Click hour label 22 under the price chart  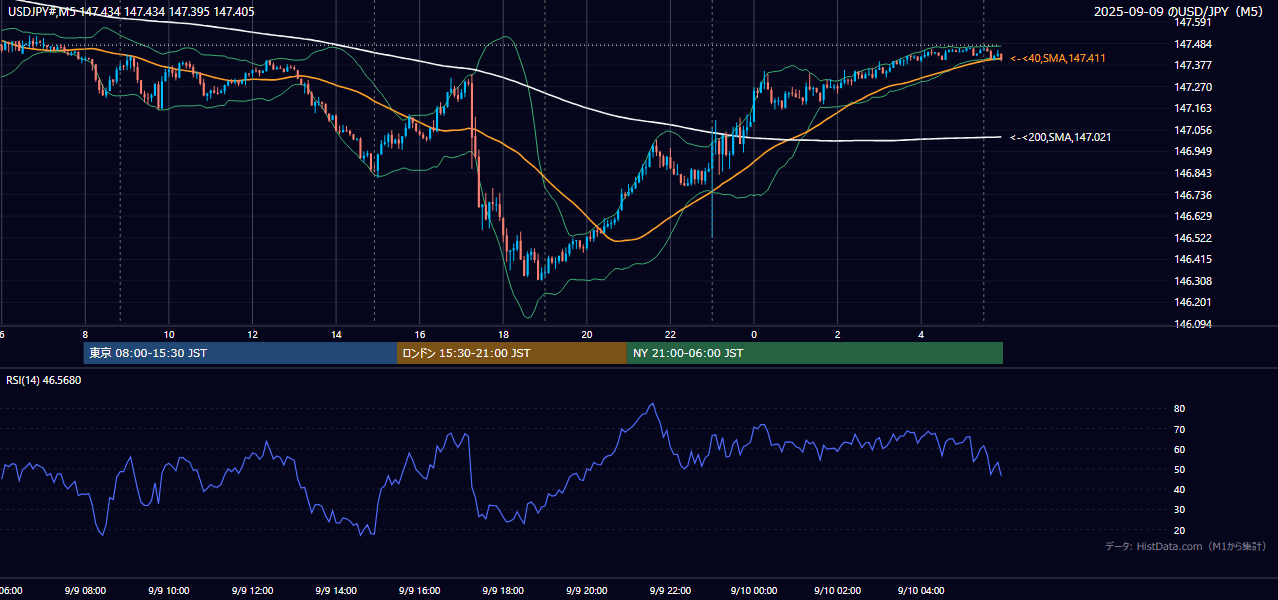(670, 334)
